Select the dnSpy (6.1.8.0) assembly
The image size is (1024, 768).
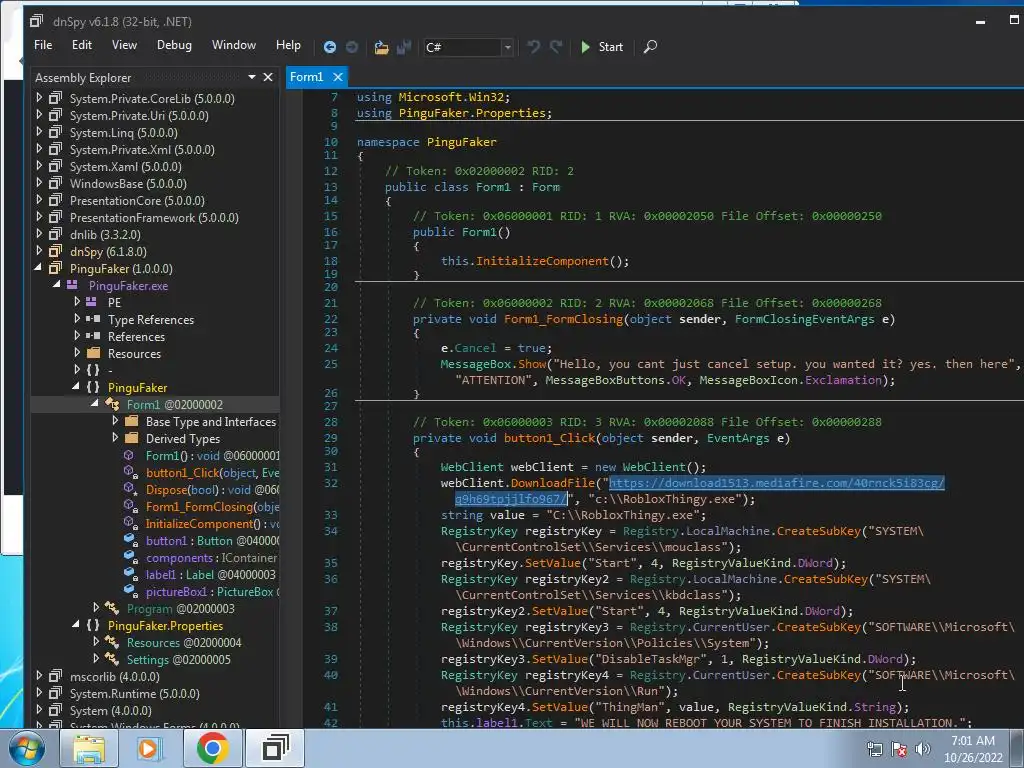(108, 251)
